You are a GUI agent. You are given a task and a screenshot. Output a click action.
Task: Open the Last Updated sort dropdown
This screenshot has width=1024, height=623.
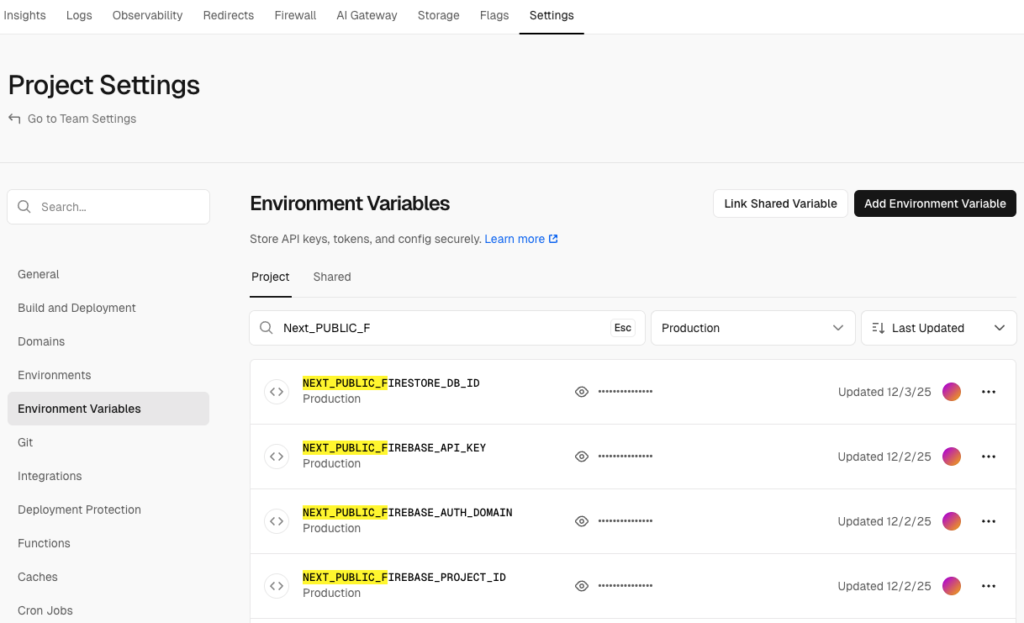[938, 328]
